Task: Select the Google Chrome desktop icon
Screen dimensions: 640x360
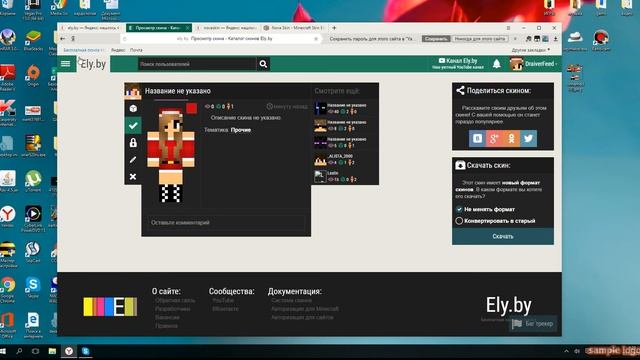Action: (x=7, y=289)
